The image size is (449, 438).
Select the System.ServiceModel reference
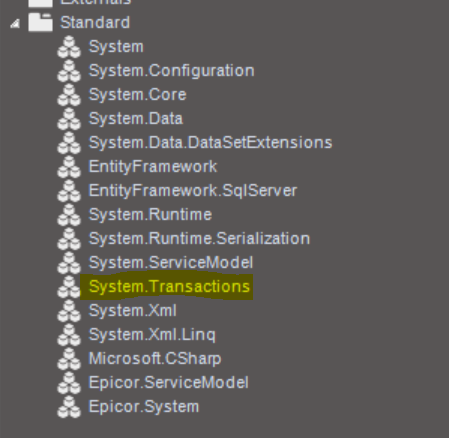coord(171,263)
